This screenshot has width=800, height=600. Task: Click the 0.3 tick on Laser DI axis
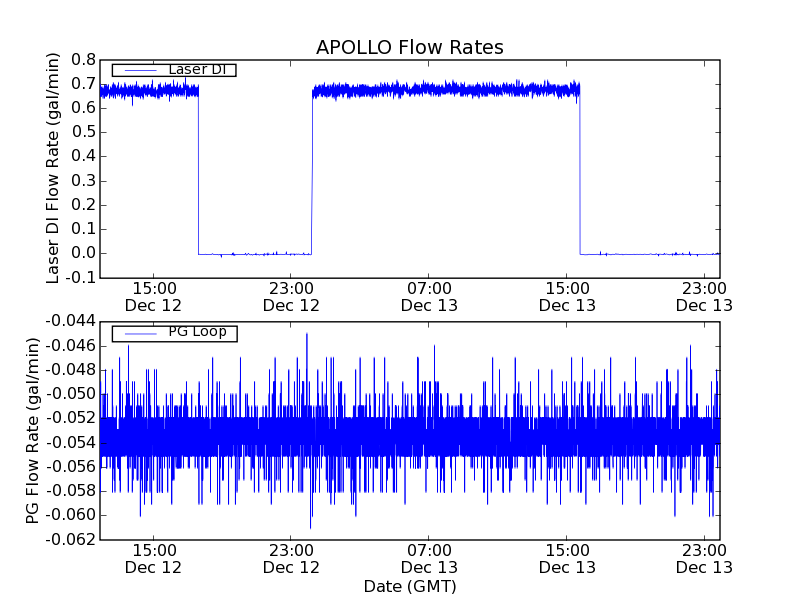click(83, 181)
